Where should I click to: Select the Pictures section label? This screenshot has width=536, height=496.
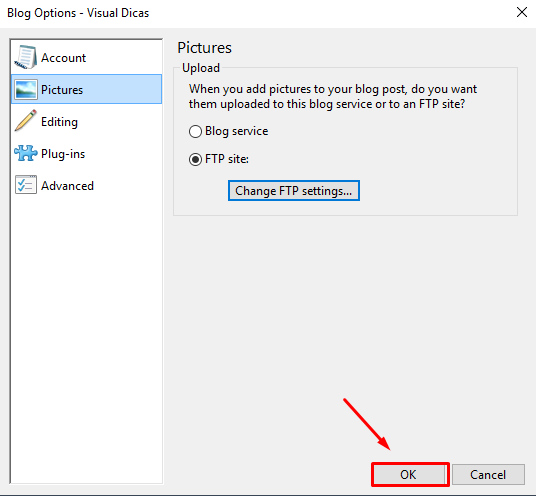pos(62,90)
